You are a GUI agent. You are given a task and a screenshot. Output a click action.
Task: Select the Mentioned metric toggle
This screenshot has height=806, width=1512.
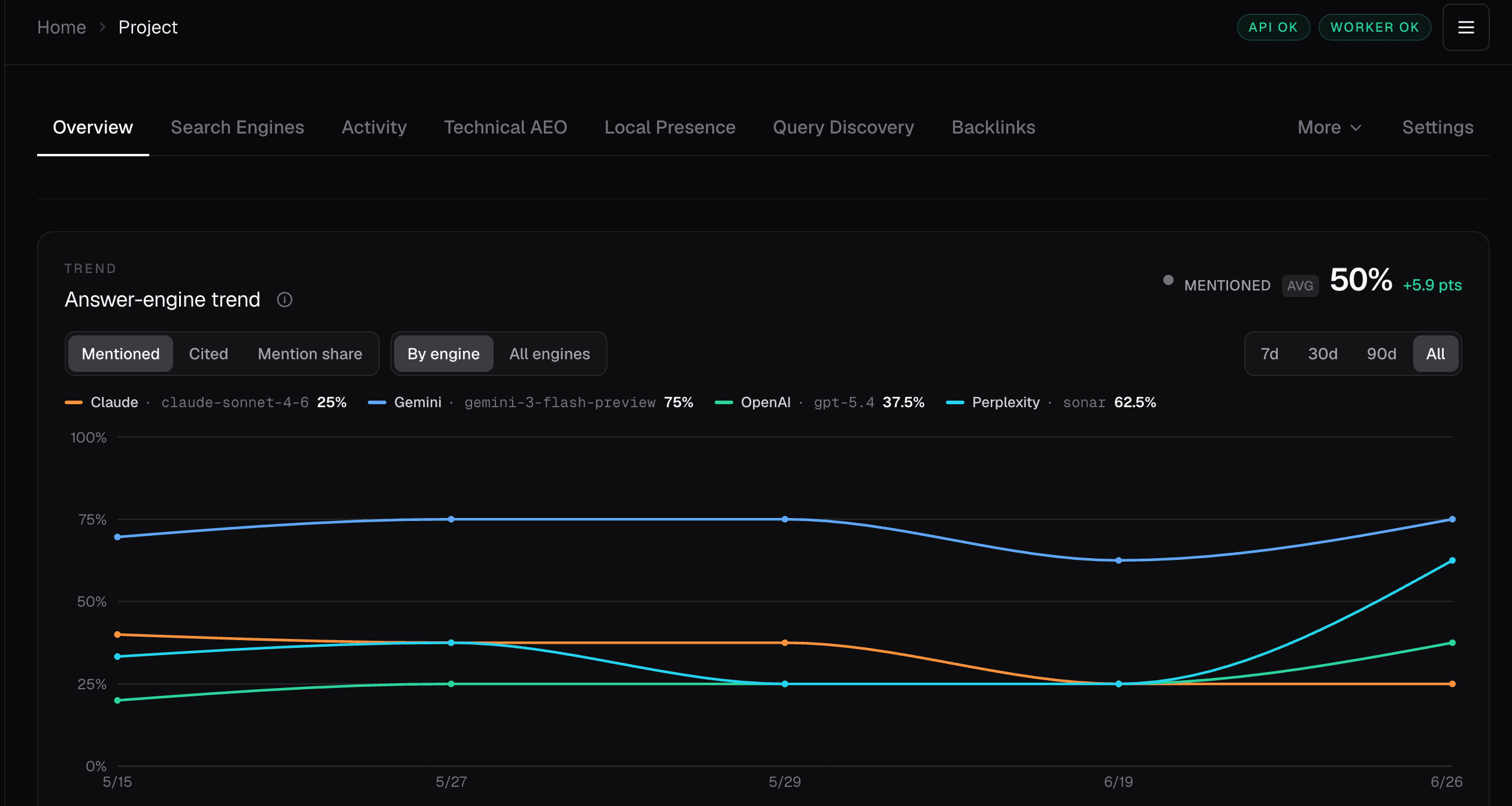(120, 354)
